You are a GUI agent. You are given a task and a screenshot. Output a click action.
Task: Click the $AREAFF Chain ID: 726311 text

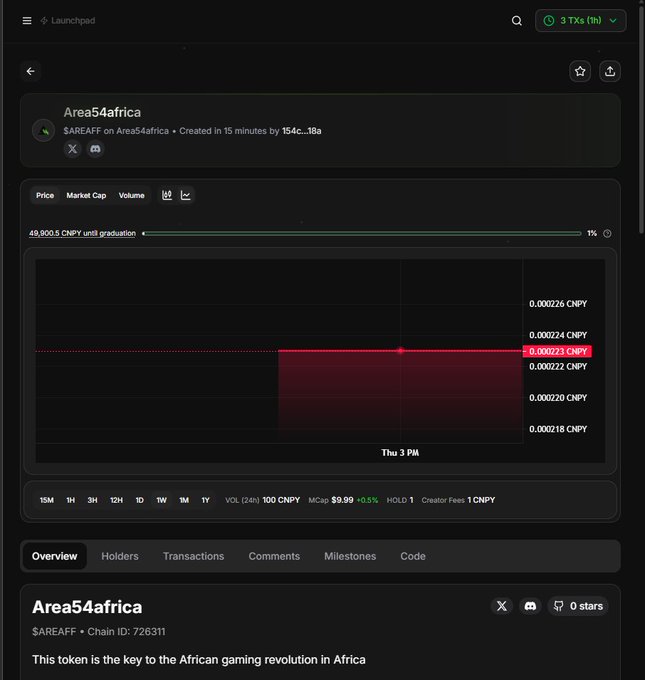pyautogui.click(x=98, y=631)
